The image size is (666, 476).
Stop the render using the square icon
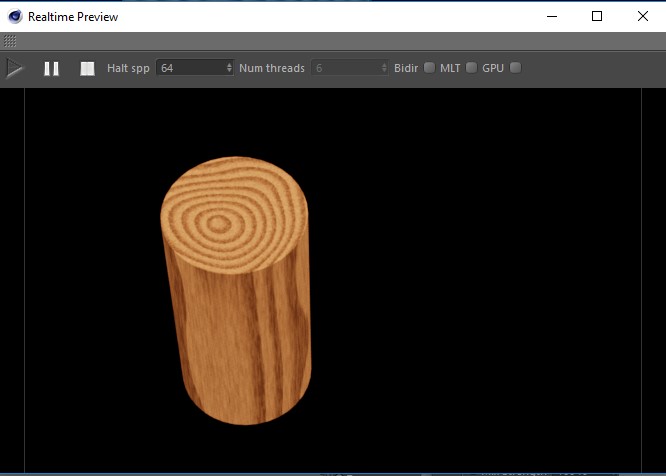pos(88,68)
